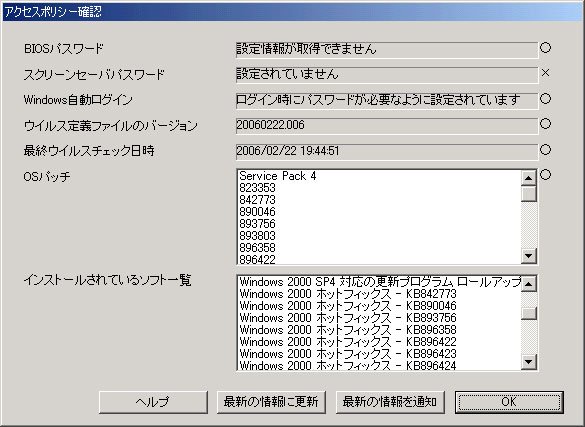Click the up arrow of the installed software scrollbar
The image size is (585, 427).
[x=528, y=284]
